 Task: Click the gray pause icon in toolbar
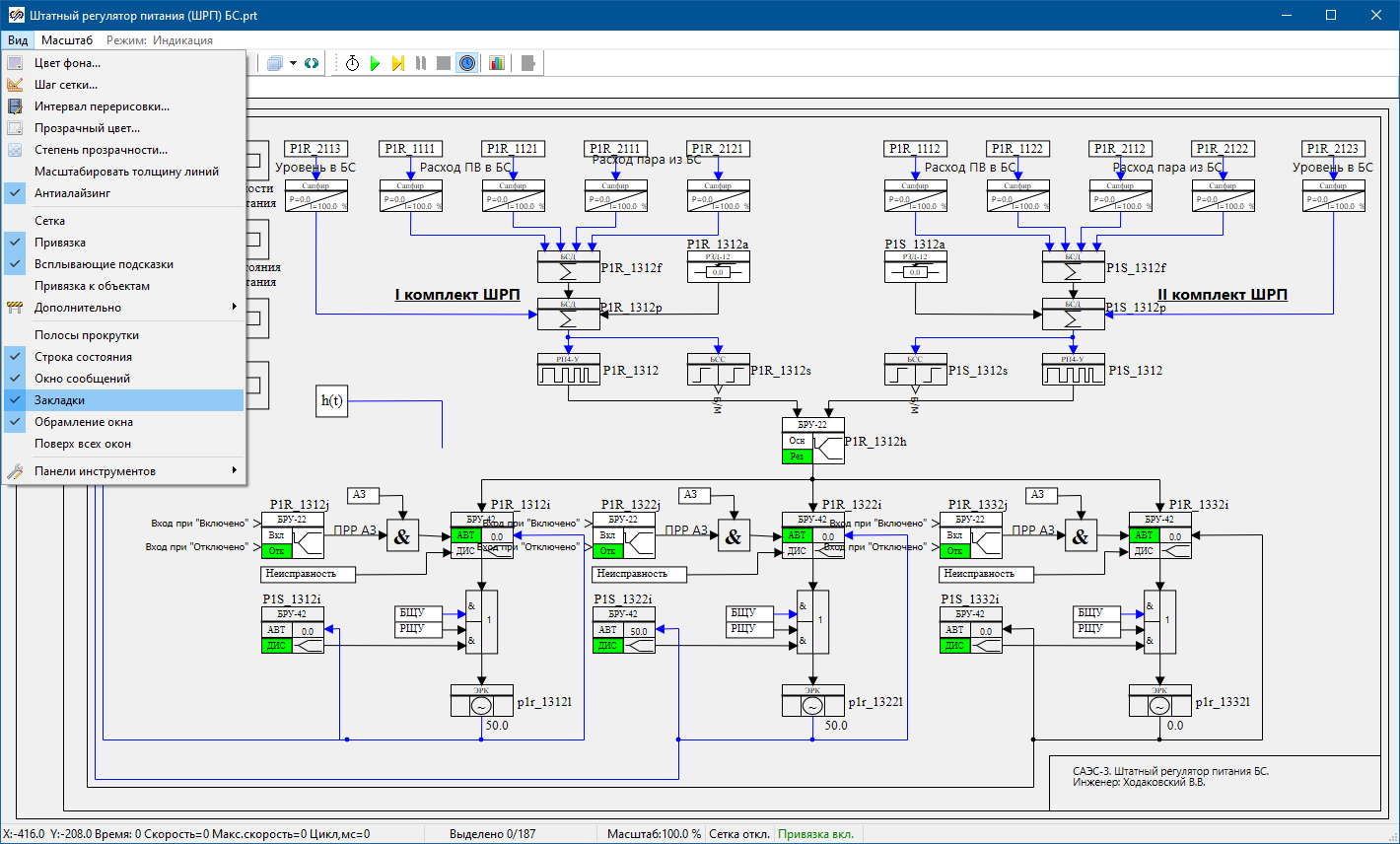421,63
